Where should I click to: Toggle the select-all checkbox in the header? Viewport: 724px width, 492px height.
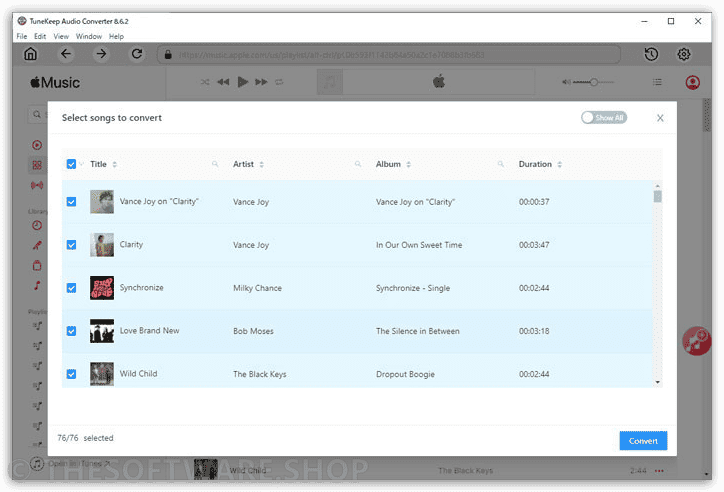coord(71,164)
